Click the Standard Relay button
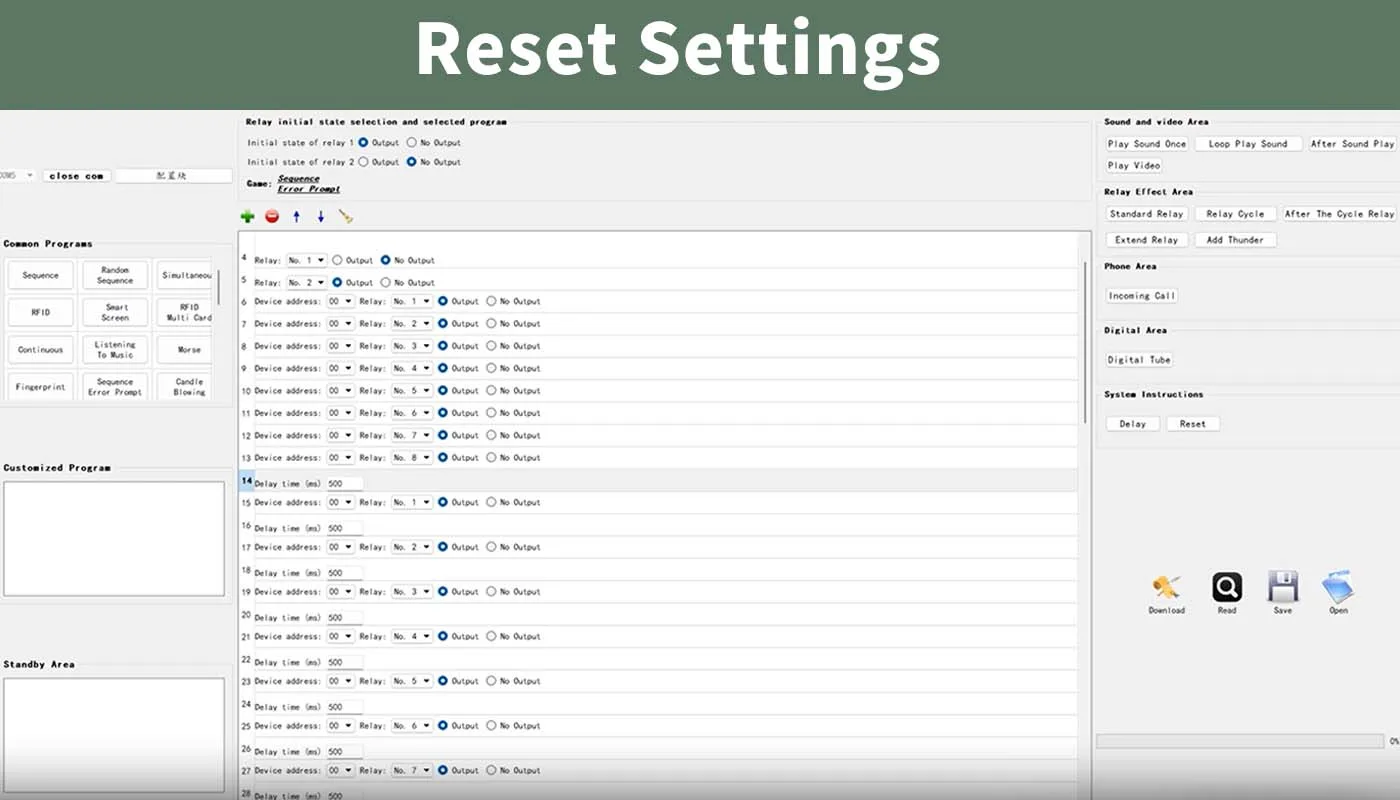Viewport: 1400px width, 800px height. (1147, 214)
